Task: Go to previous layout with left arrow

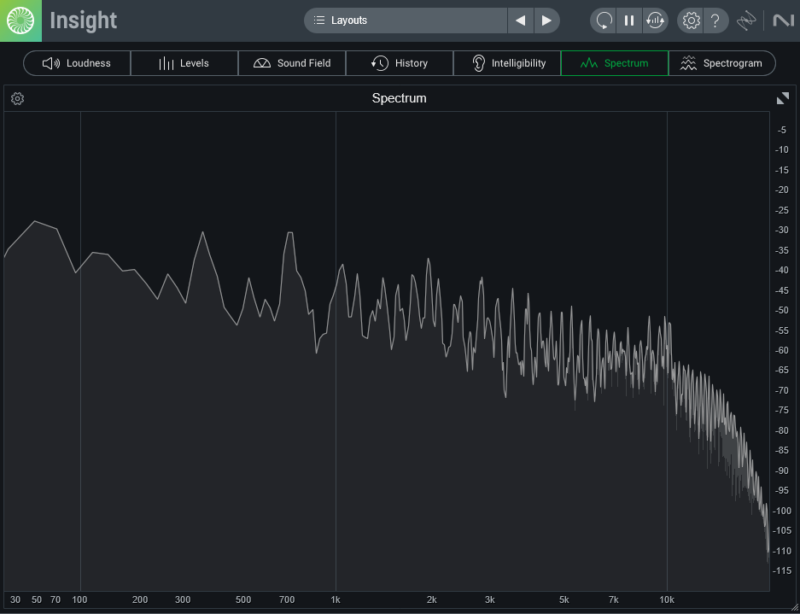Action: click(520, 20)
